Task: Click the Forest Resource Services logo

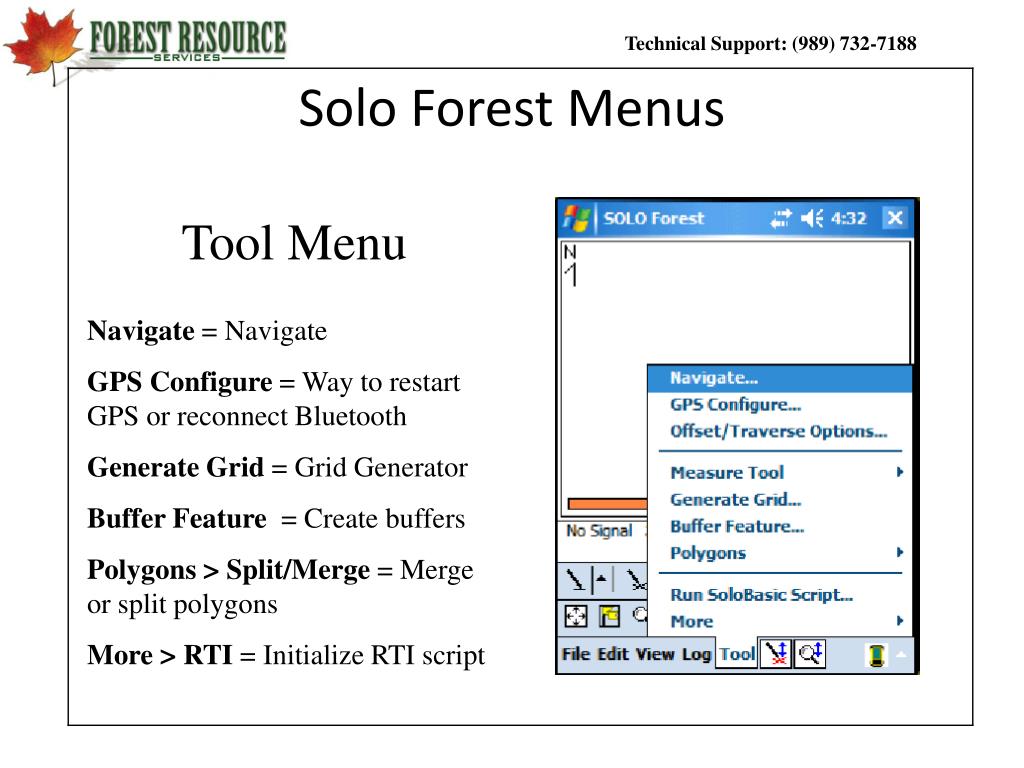Action: pyautogui.click(x=145, y=44)
